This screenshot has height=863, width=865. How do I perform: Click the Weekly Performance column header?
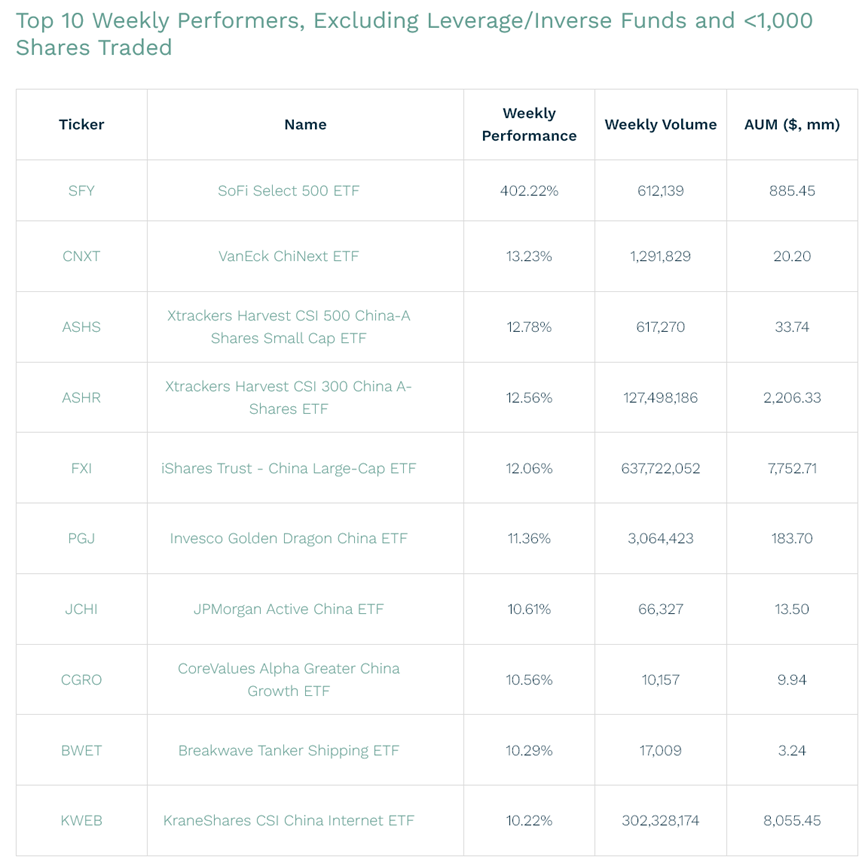[x=529, y=124]
